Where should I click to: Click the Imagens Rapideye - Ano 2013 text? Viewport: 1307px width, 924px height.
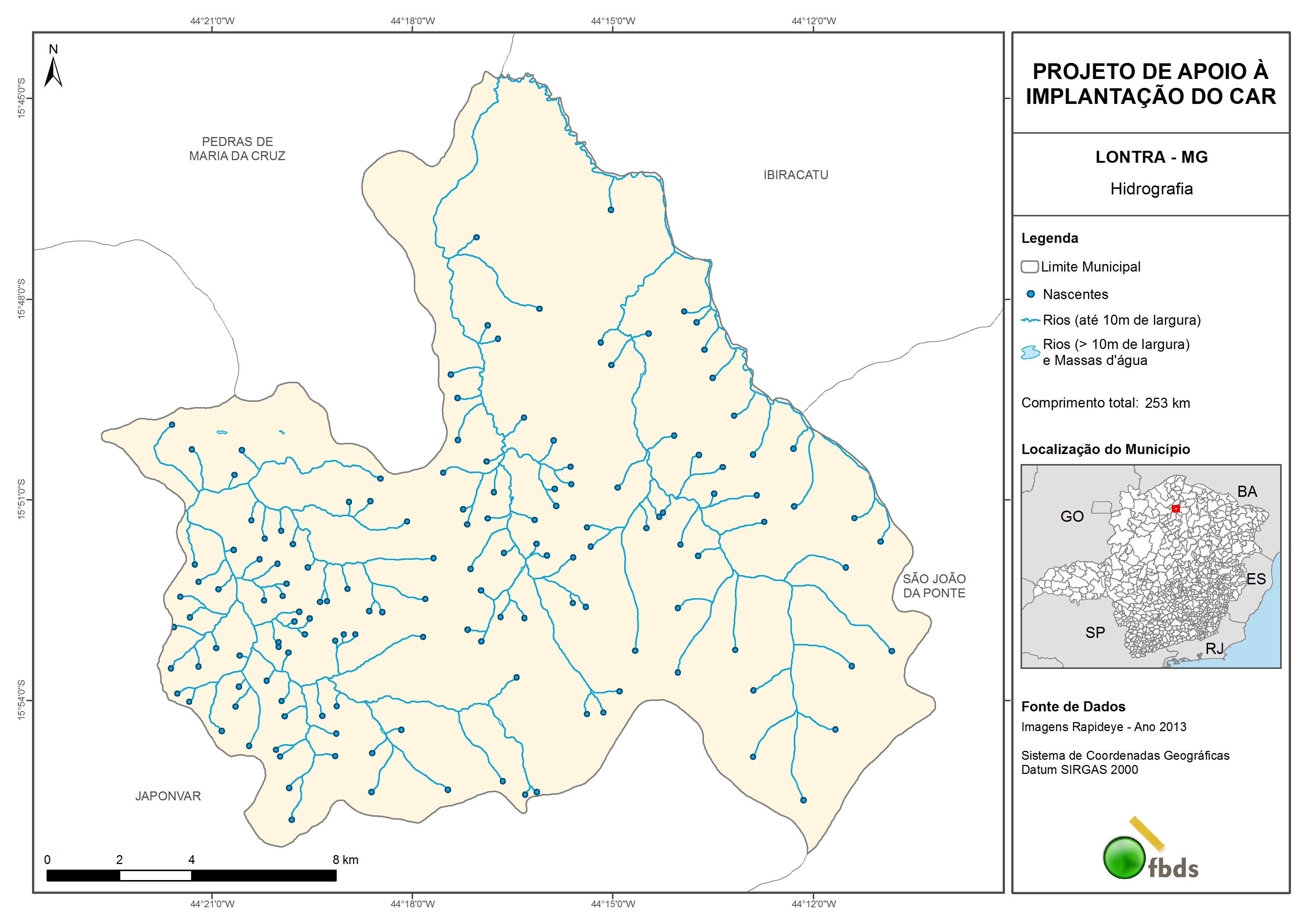pyautogui.click(x=1103, y=727)
